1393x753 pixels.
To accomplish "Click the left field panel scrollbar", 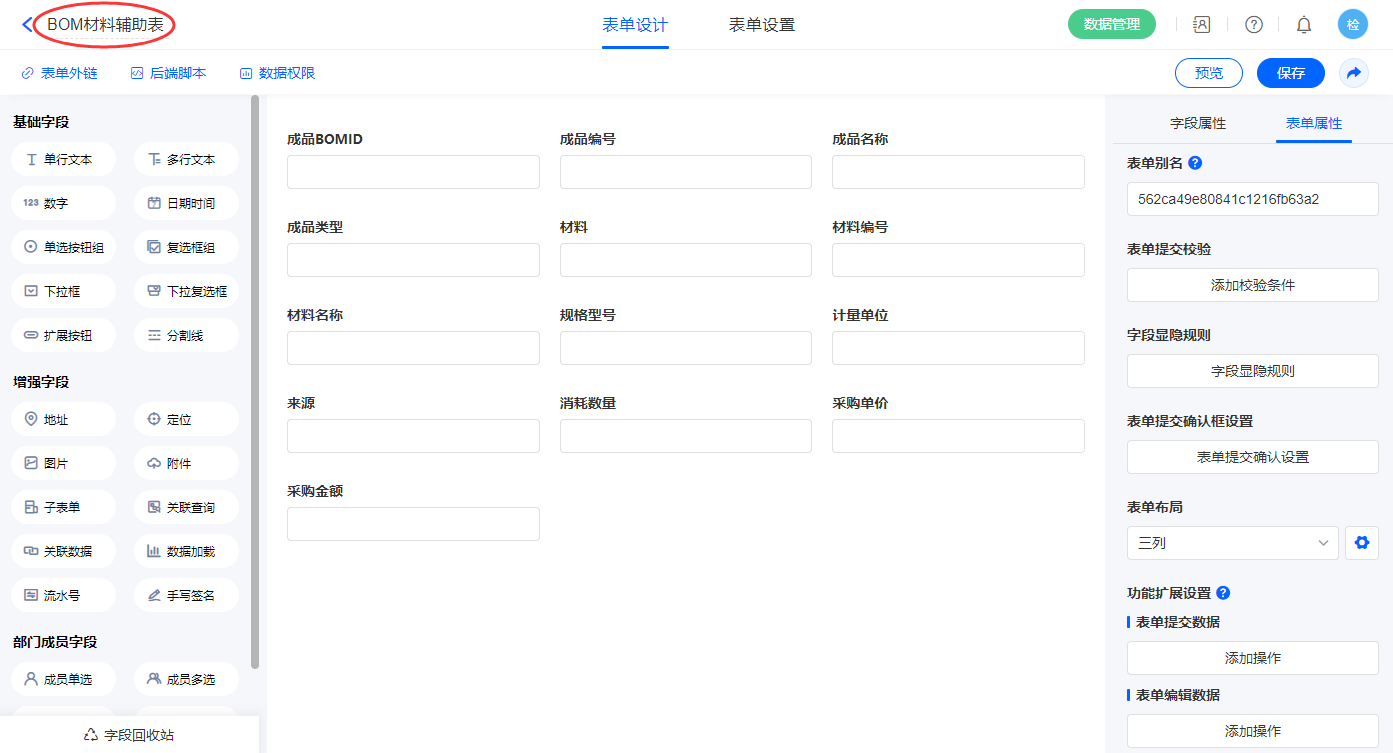I will click(255, 380).
